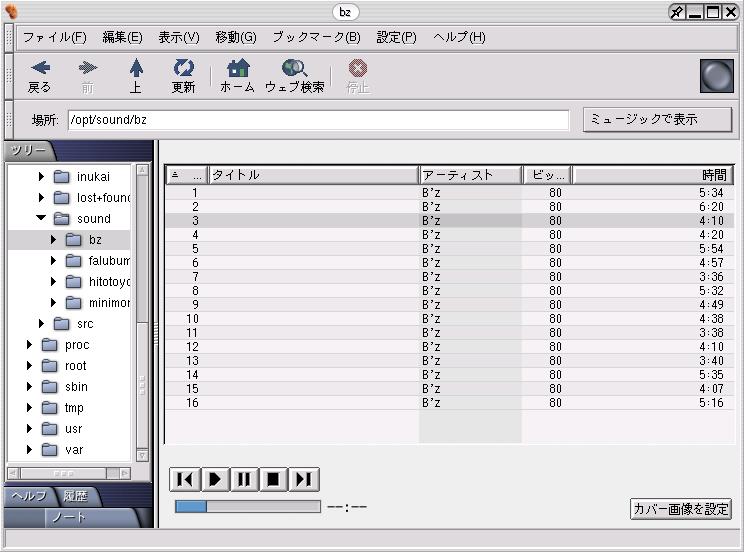Sort by the 時間 column header
The image size is (744, 552).
pos(653,175)
